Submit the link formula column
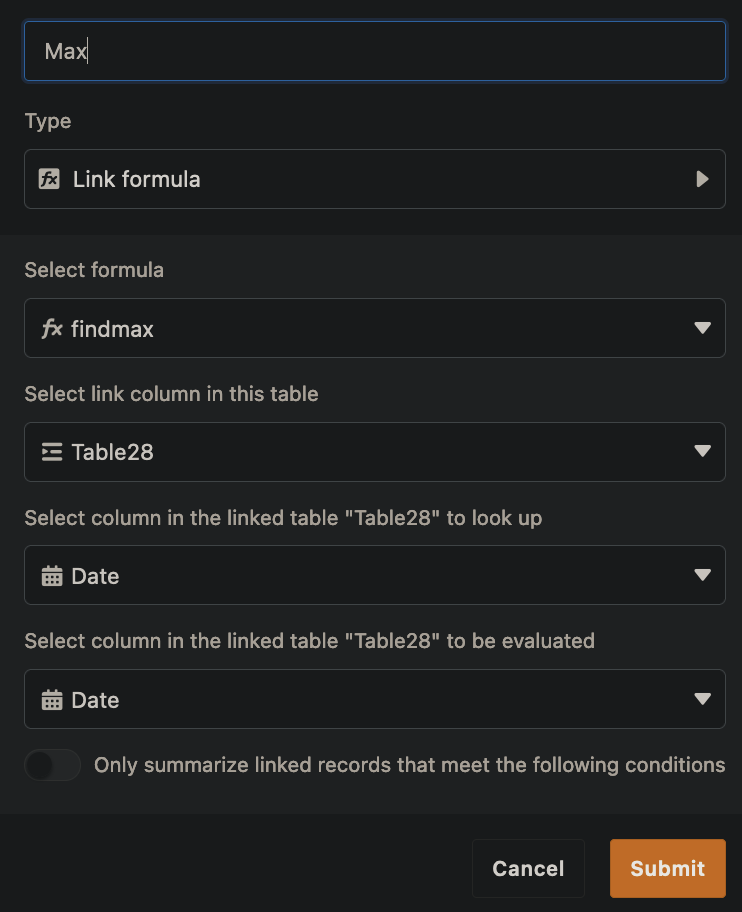This screenshot has width=742, height=912. point(667,869)
